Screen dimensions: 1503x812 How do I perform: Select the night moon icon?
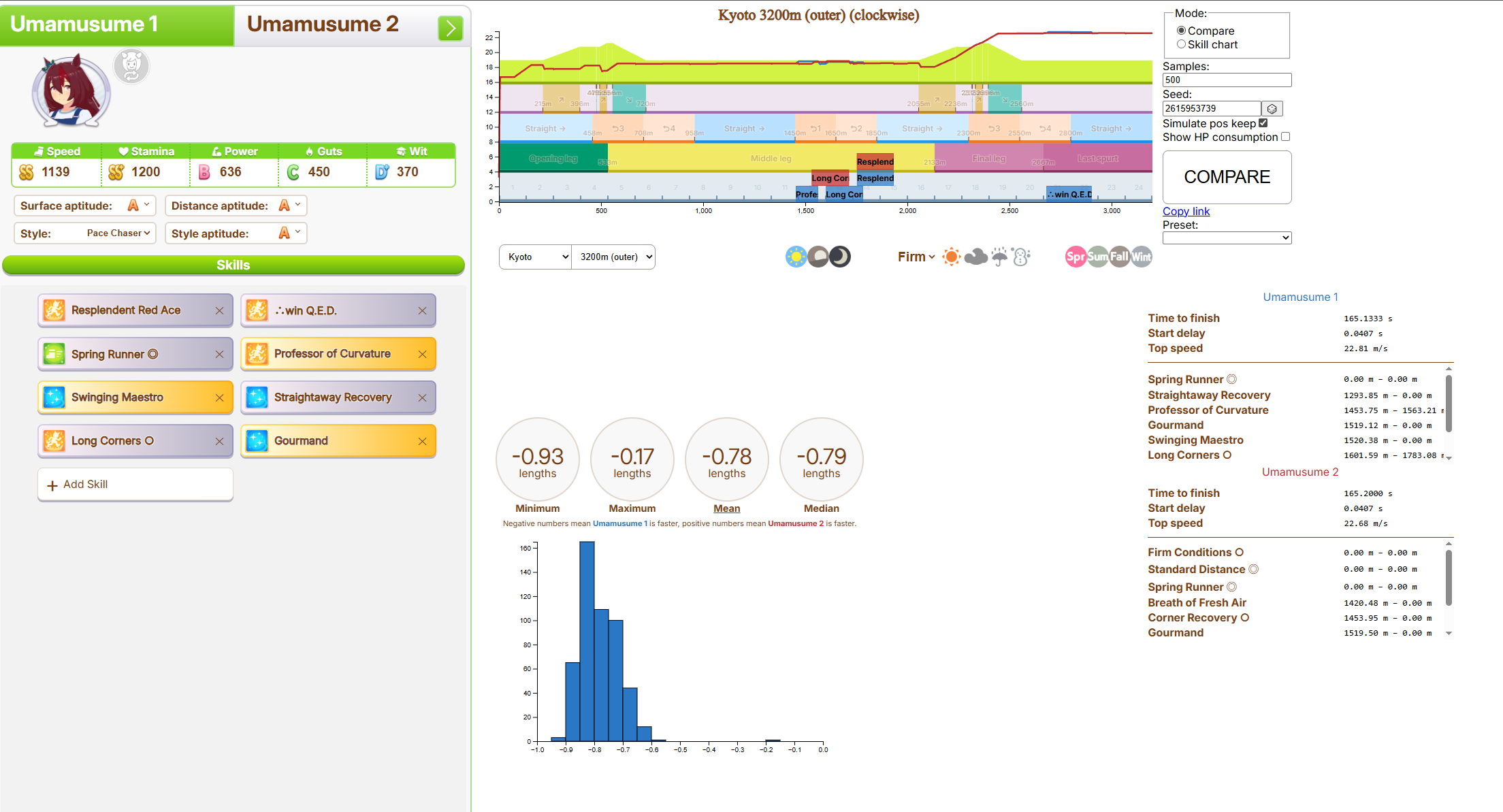click(840, 257)
